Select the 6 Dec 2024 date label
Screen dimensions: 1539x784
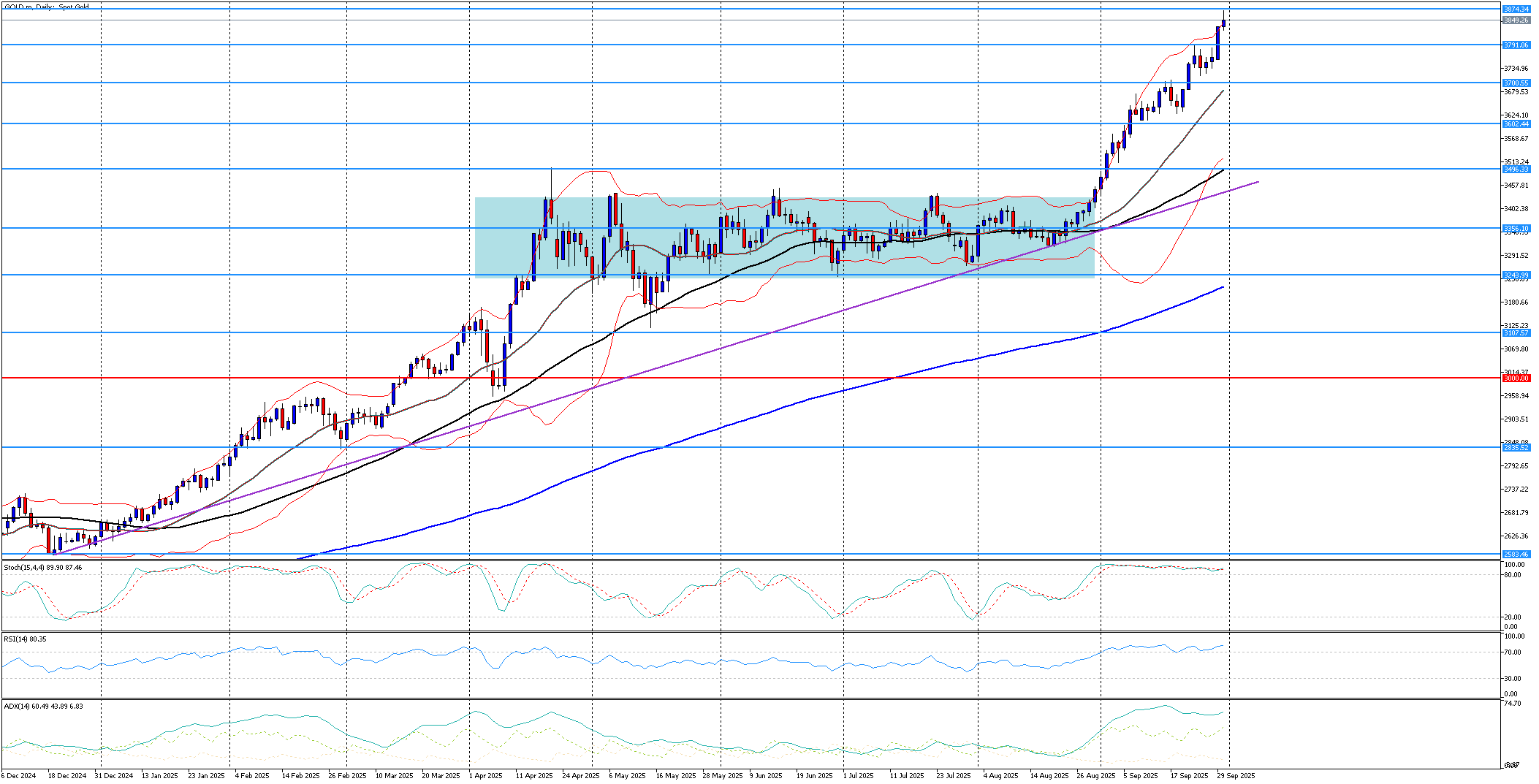tap(19, 776)
